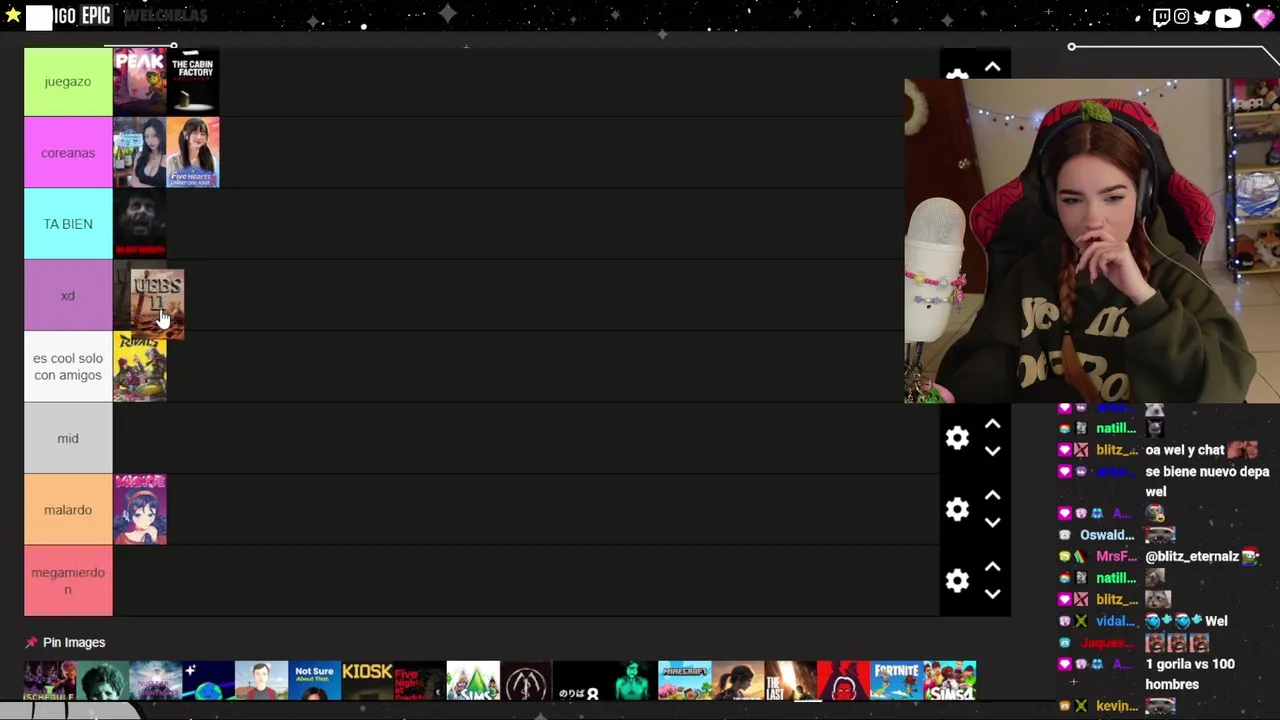Select the PEAK game image in juegazo
The width and height of the screenshot is (1280, 720).
click(x=140, y=81)
